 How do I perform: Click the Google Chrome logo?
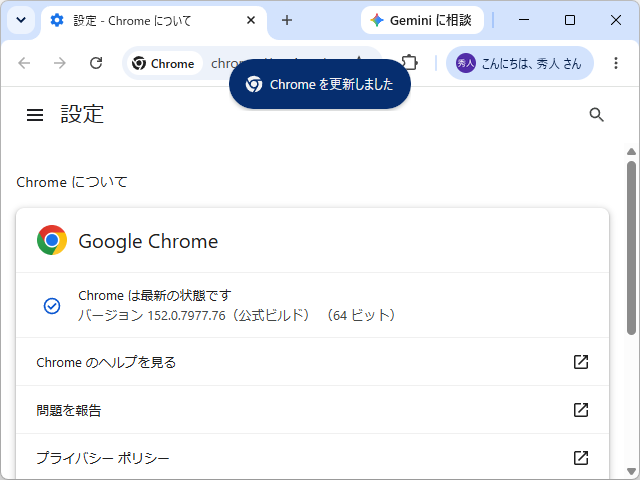(52, 240)
